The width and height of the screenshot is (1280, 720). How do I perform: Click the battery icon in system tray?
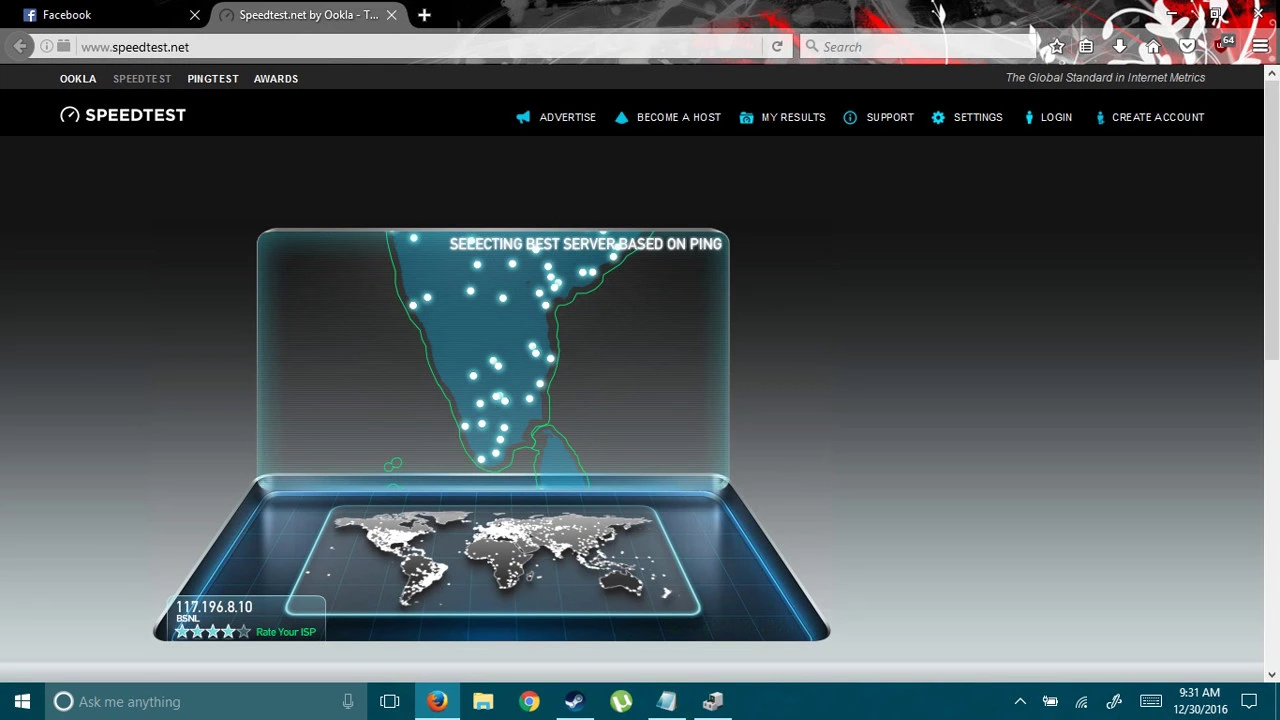(x=1050, y=701)
